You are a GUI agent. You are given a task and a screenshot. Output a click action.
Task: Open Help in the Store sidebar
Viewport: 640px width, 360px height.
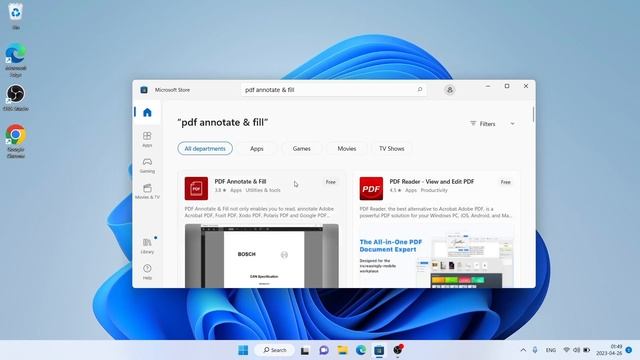pyautogui.click(x=147, y=271)
